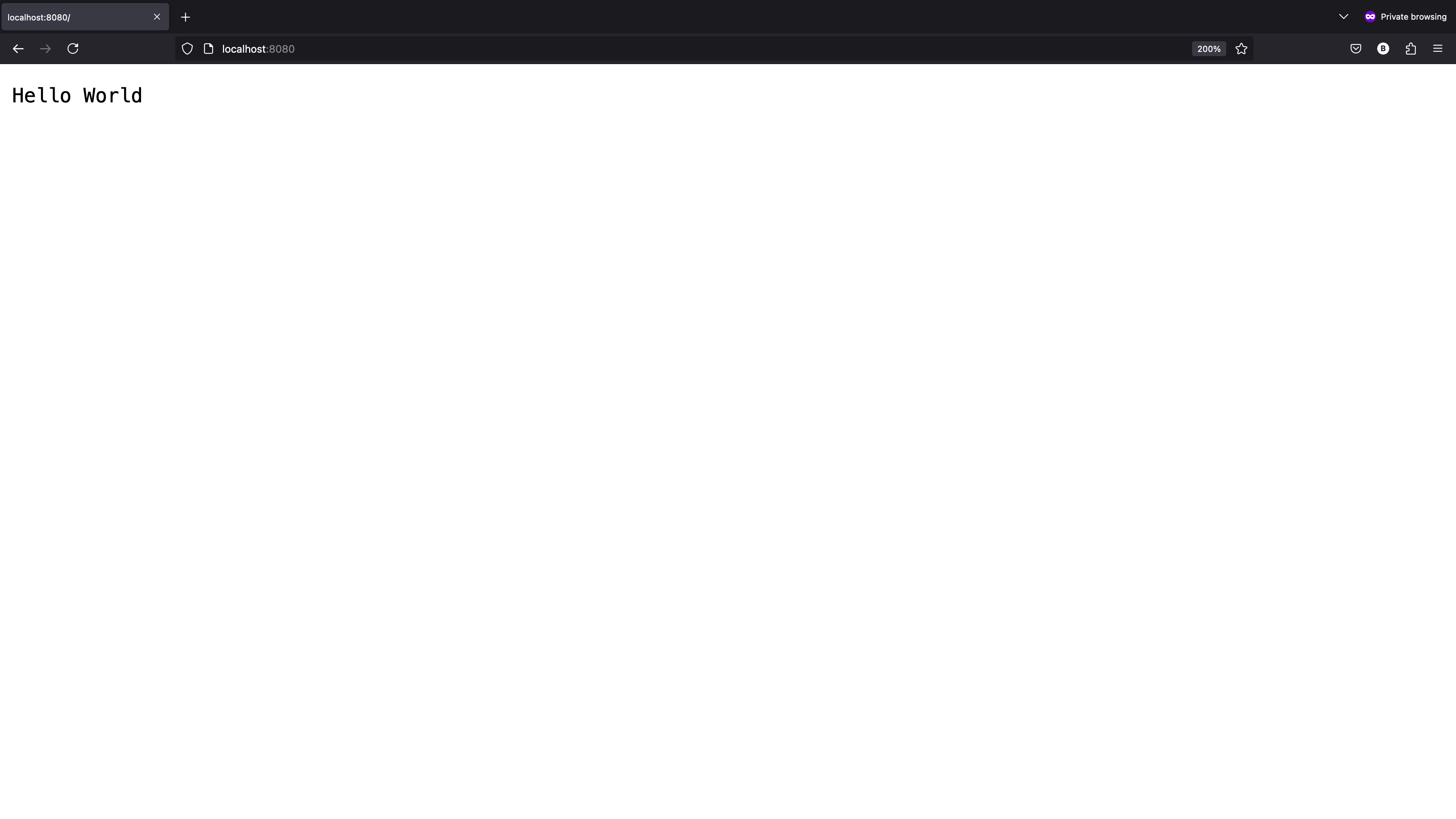
Task: Click the Firefox account icon
Action: point(1383,48)
